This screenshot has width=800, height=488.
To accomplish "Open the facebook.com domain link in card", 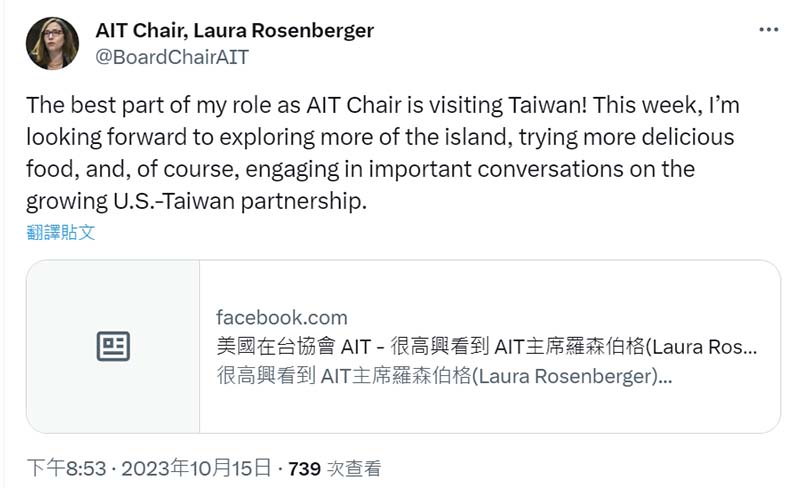I will (x=282, y=318).
